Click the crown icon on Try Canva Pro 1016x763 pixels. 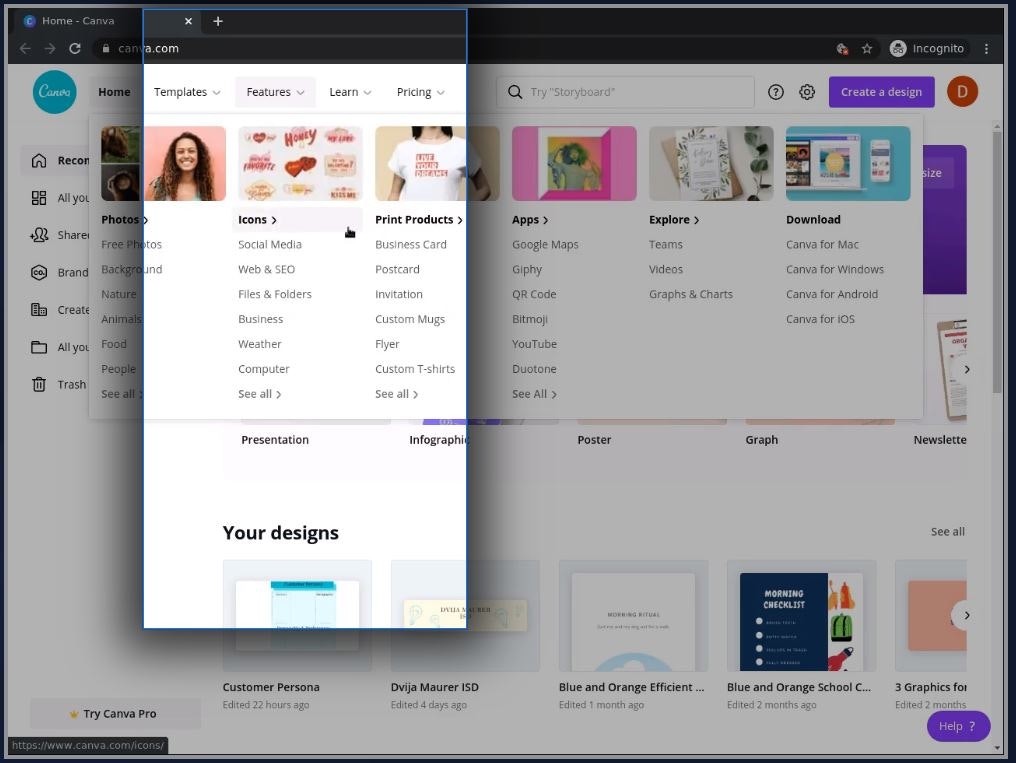point(74,714)
